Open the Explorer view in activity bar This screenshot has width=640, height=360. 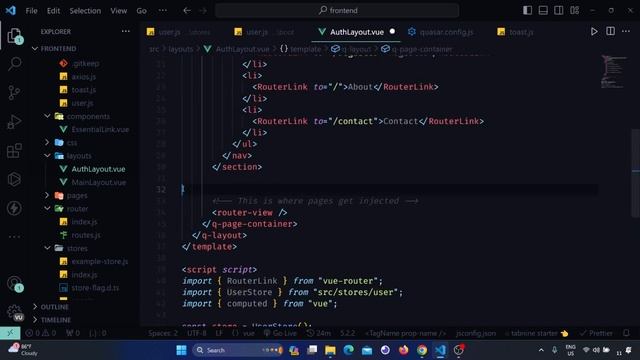14,36
